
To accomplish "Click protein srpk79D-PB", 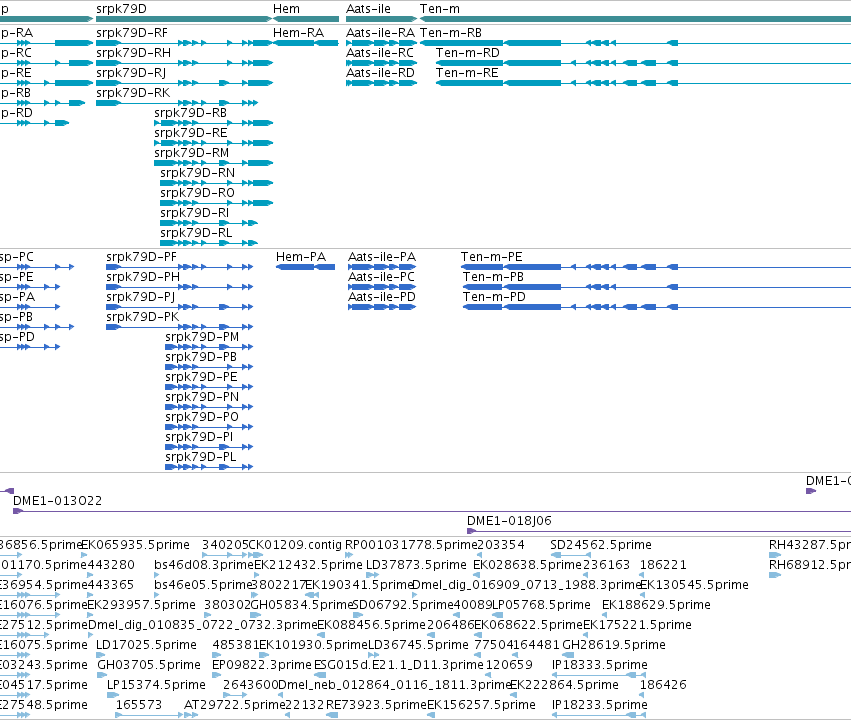I will pyautogui.click(x=201, y=358).
